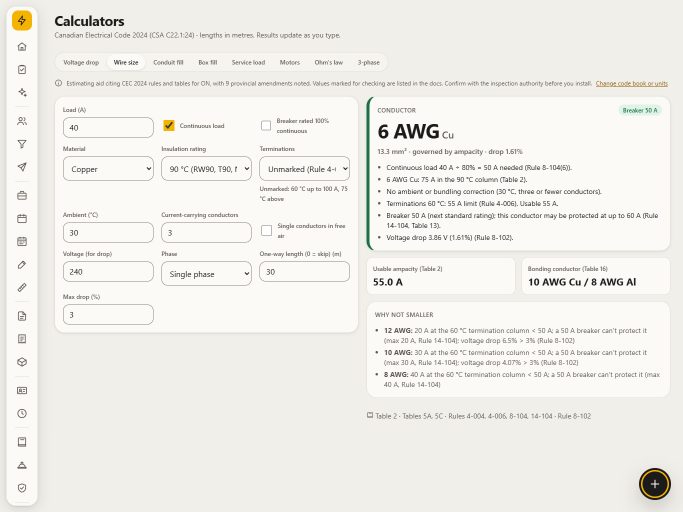Click the Calculators page title

pyautogui.click(x=89, y=21)
